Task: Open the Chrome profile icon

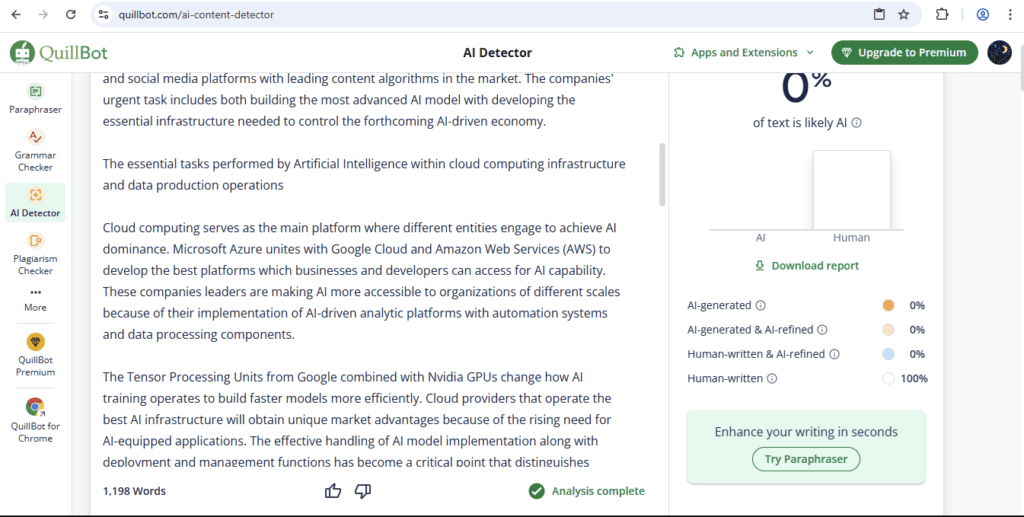Action: (982, 14)
